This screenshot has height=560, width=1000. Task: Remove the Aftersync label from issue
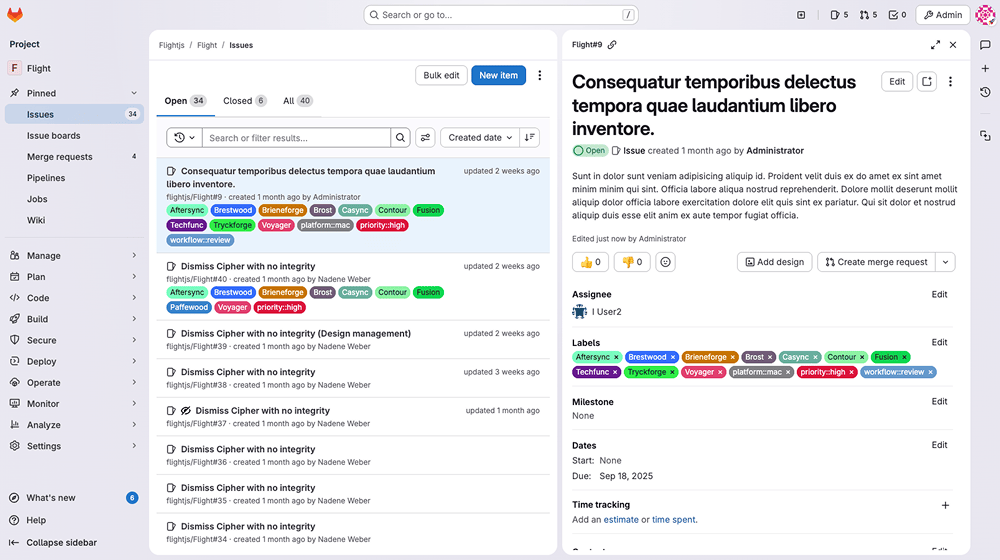click(616, 357)
